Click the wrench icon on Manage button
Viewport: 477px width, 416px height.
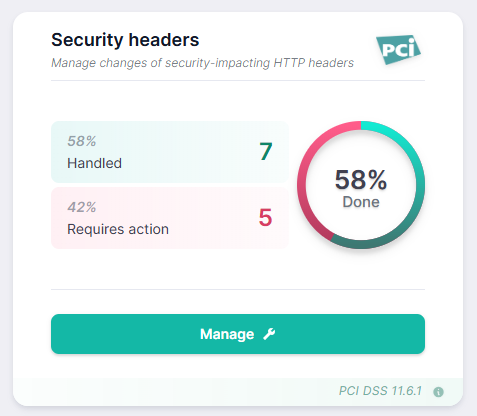(269, 334)
